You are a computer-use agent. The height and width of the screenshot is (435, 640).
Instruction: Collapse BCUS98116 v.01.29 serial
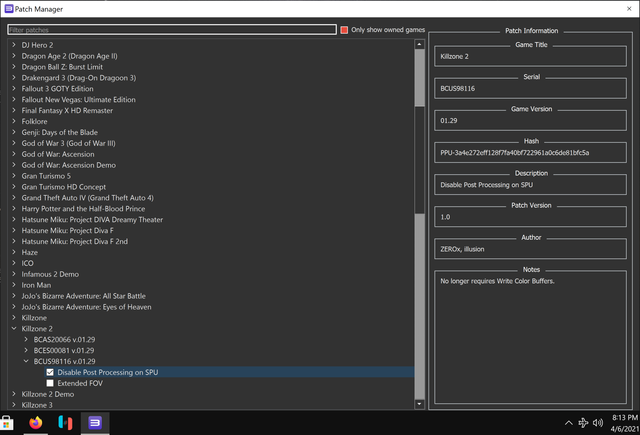pyautogui.click(x=26, y=361)
